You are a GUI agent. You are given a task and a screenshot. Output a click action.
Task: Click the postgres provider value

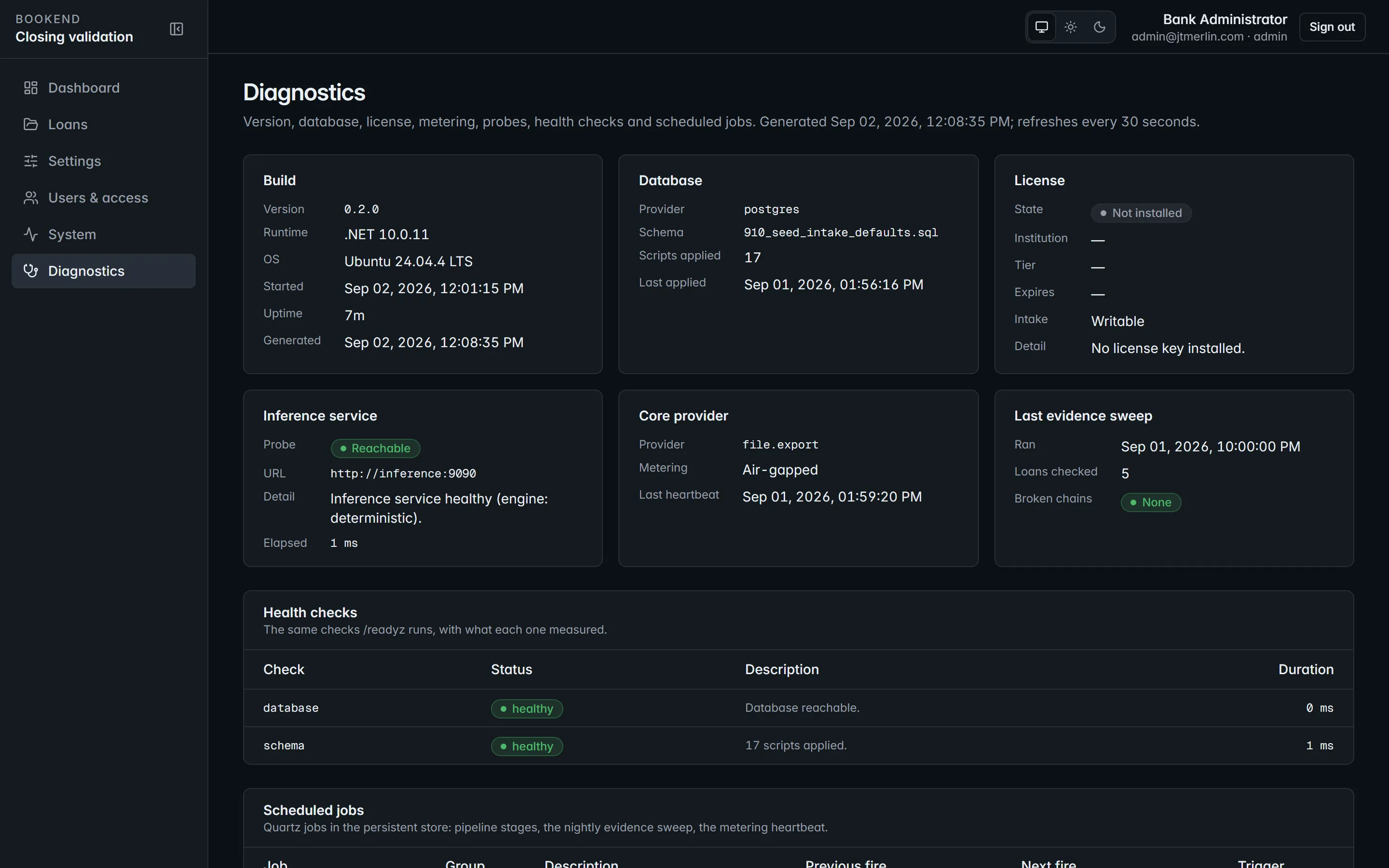[x=771, y=210]
